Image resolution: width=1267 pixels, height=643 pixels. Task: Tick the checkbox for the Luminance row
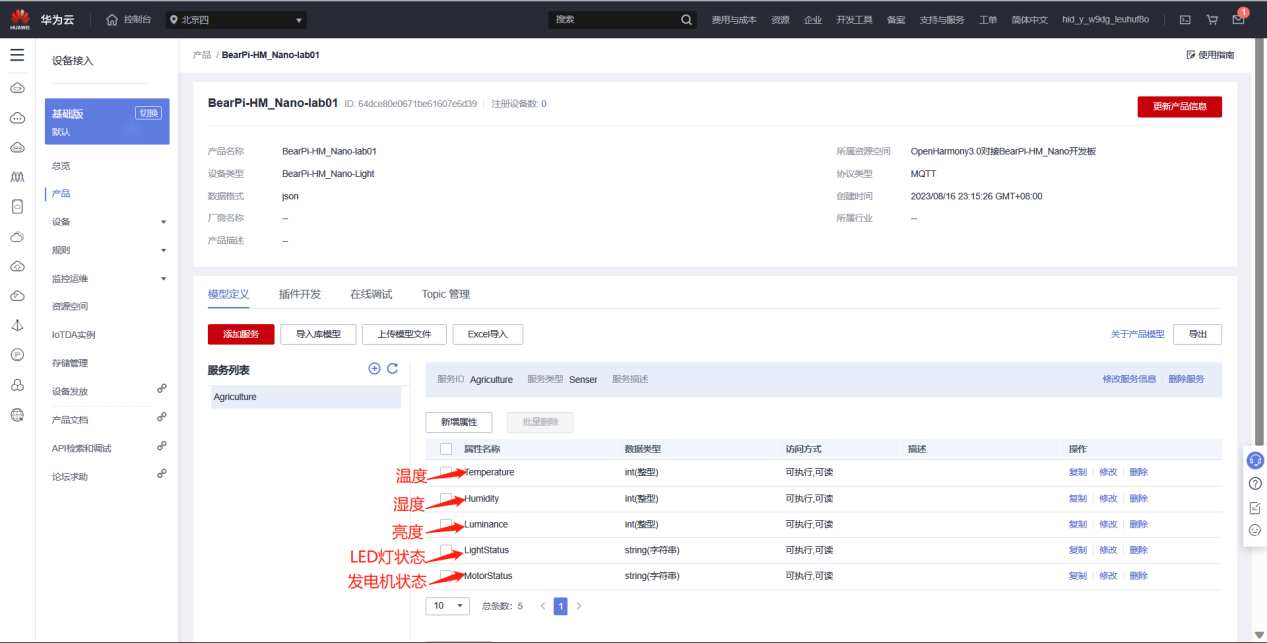446,524
